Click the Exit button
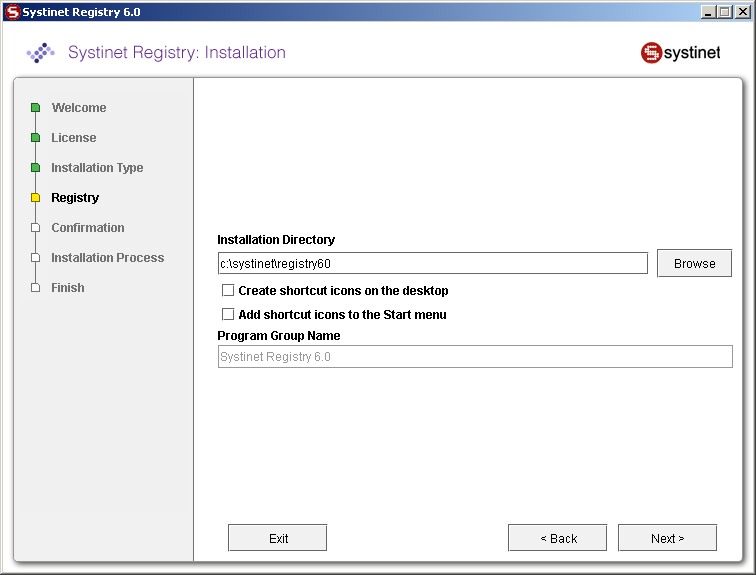756x575 pixels. pyautogui.click(x=278, y=538)
